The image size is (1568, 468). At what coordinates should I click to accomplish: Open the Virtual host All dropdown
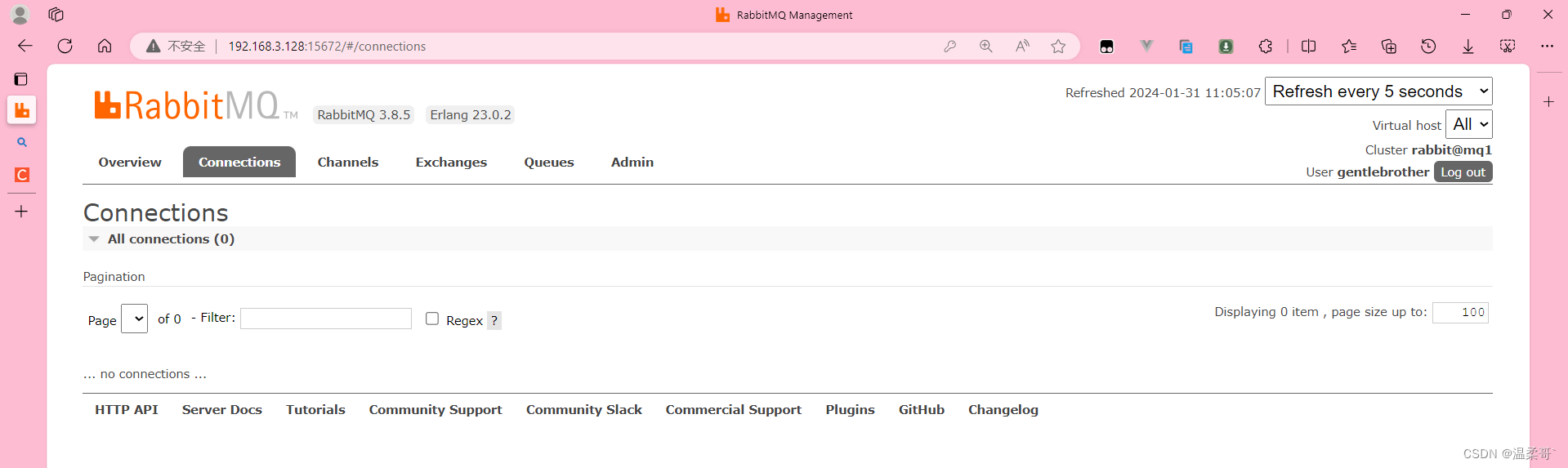1469,124
